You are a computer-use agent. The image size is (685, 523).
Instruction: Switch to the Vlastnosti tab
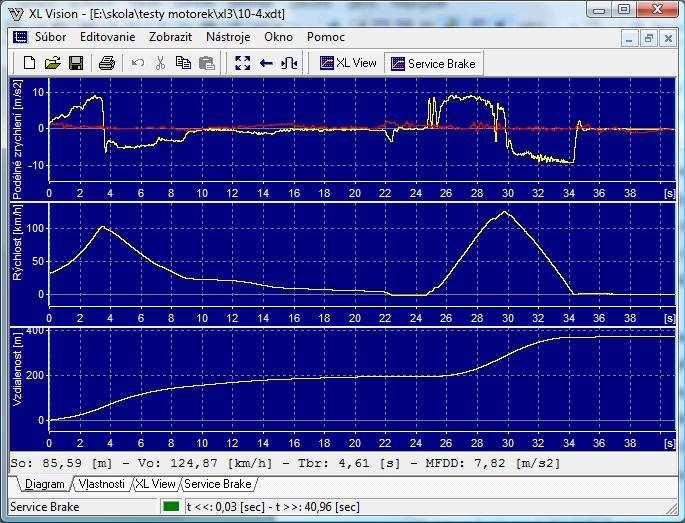(101, 484)
